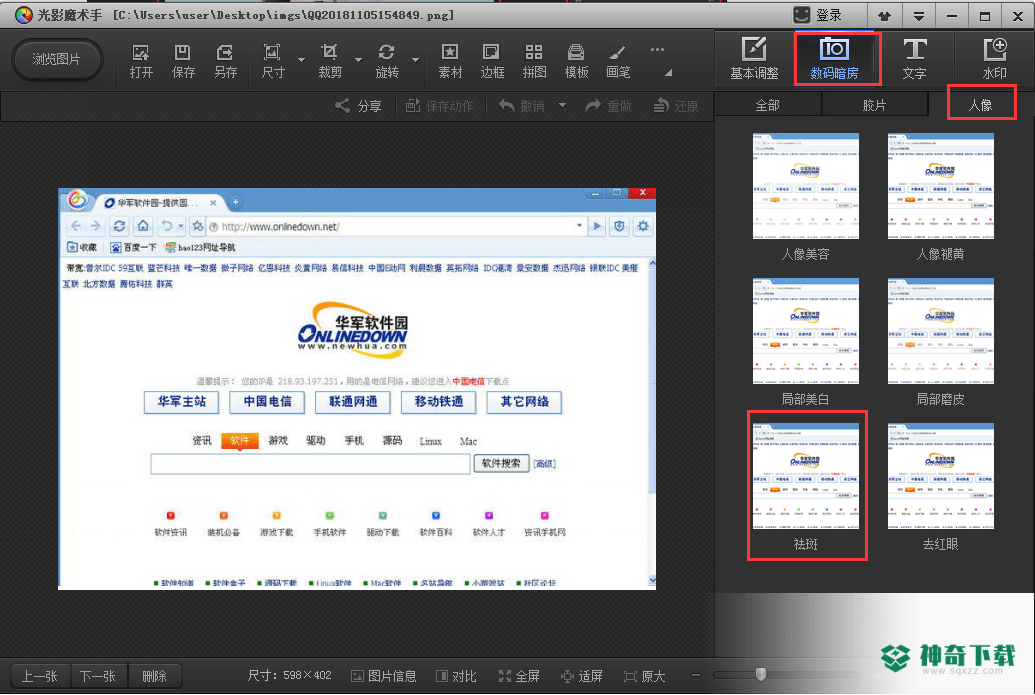Open the 水印 watermark tab
Image resolution: width=1035 pixels, height=695 pixels.
point(994,58)
